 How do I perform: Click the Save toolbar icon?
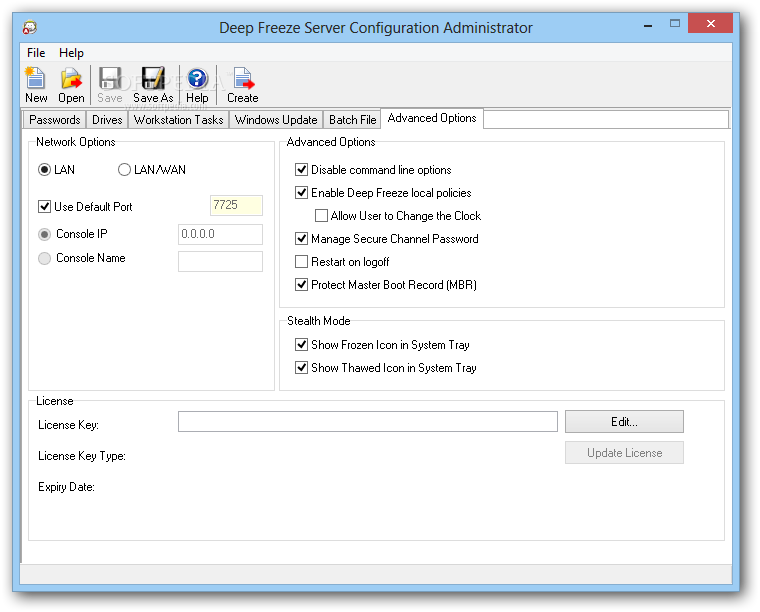pos(110,85)
